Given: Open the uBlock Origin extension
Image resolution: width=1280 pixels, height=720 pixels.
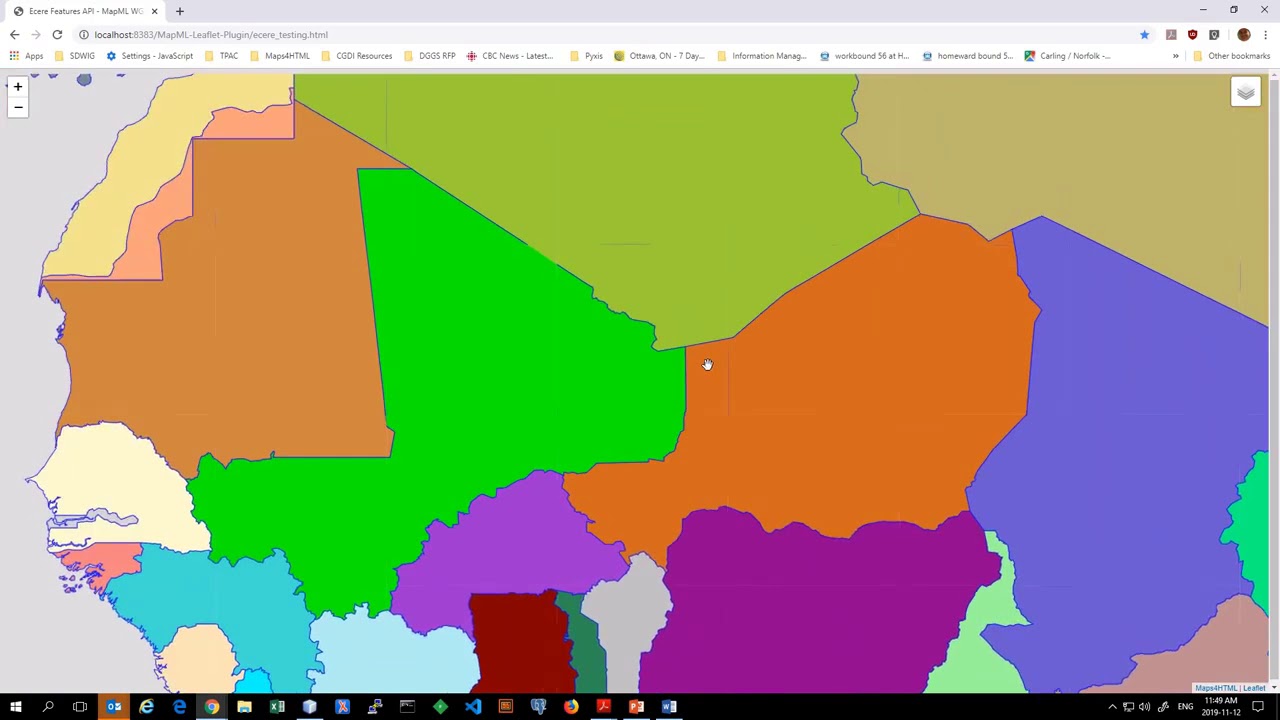Looking at the screenshot, I should pyautogui.click(x=1192, y=35).
